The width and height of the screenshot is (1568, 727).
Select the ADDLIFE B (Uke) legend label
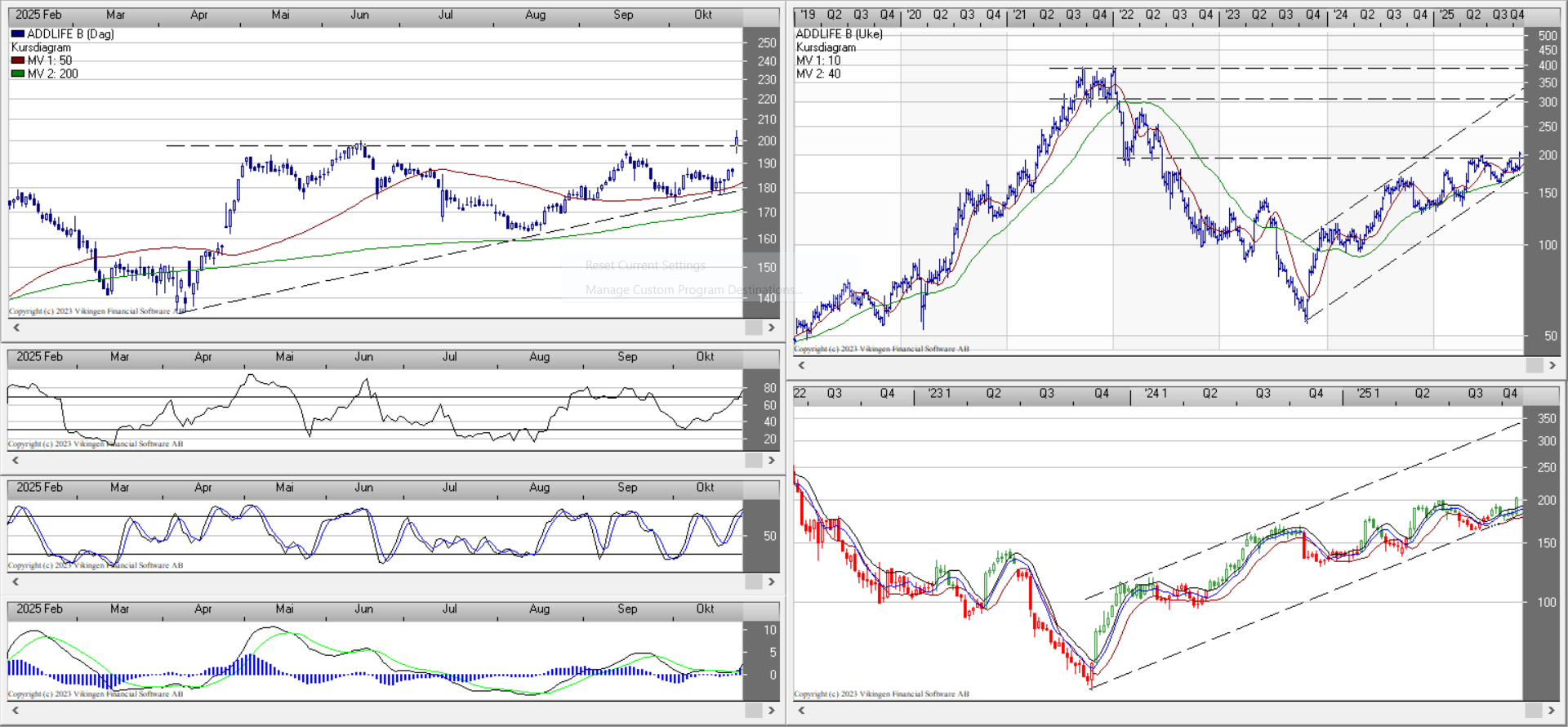[839, 34]
